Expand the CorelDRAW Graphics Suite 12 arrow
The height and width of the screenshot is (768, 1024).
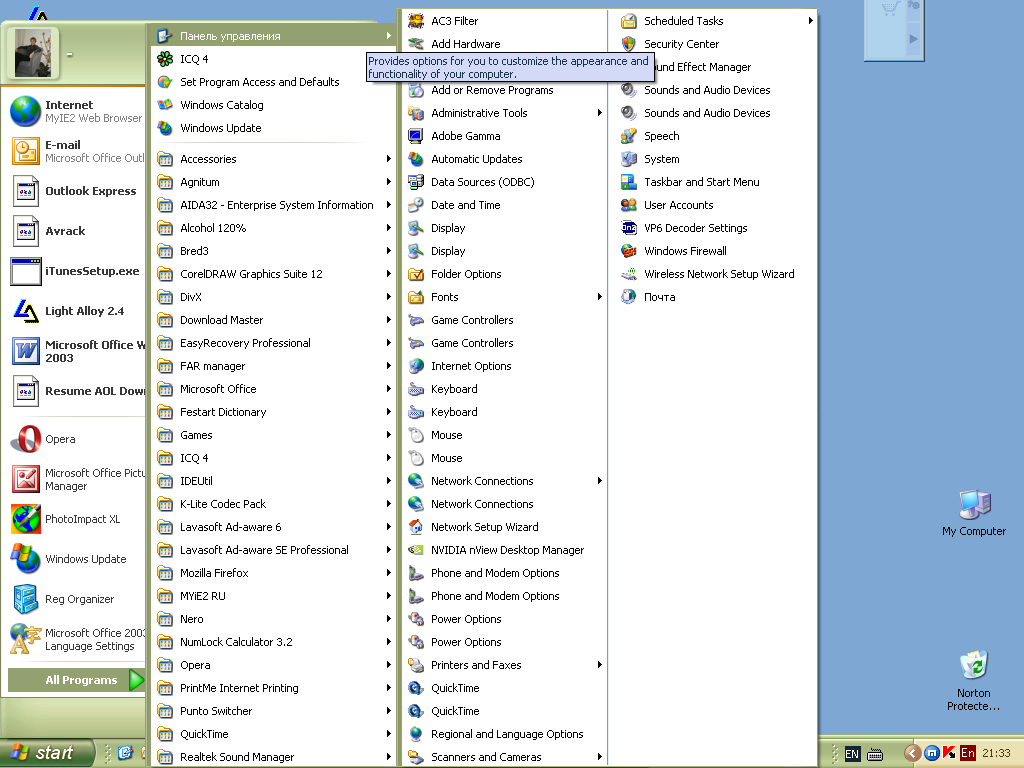tap(389, 274)
